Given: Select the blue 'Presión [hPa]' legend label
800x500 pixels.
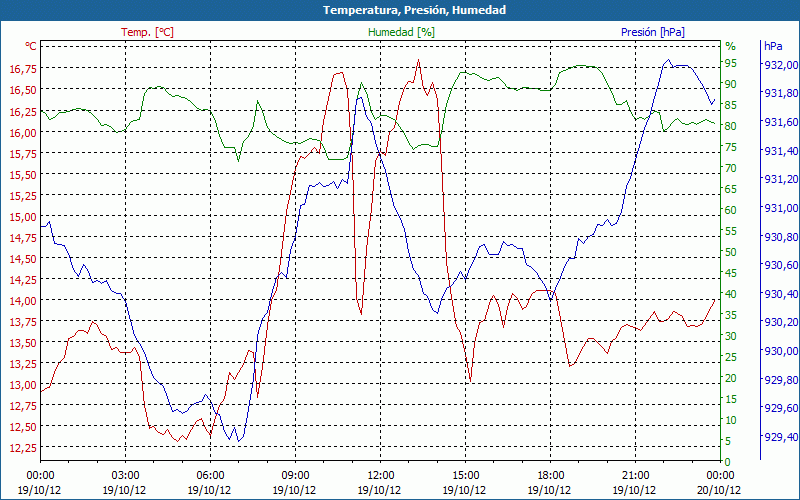Looking at the screenshot, I should point(653,32).
